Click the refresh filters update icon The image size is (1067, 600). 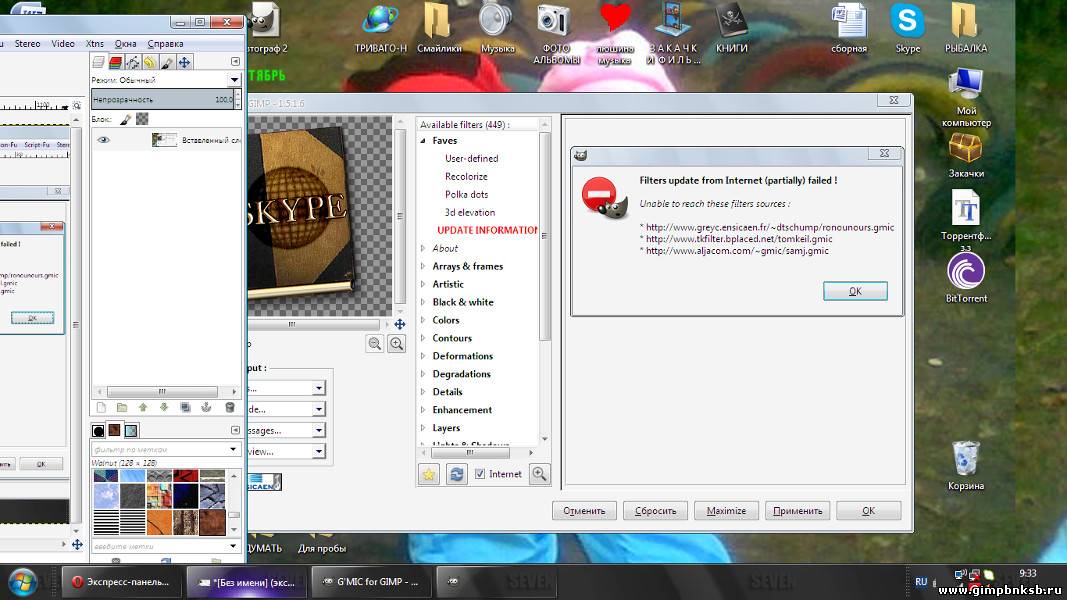pyautogui.click(x=457, y=474)
